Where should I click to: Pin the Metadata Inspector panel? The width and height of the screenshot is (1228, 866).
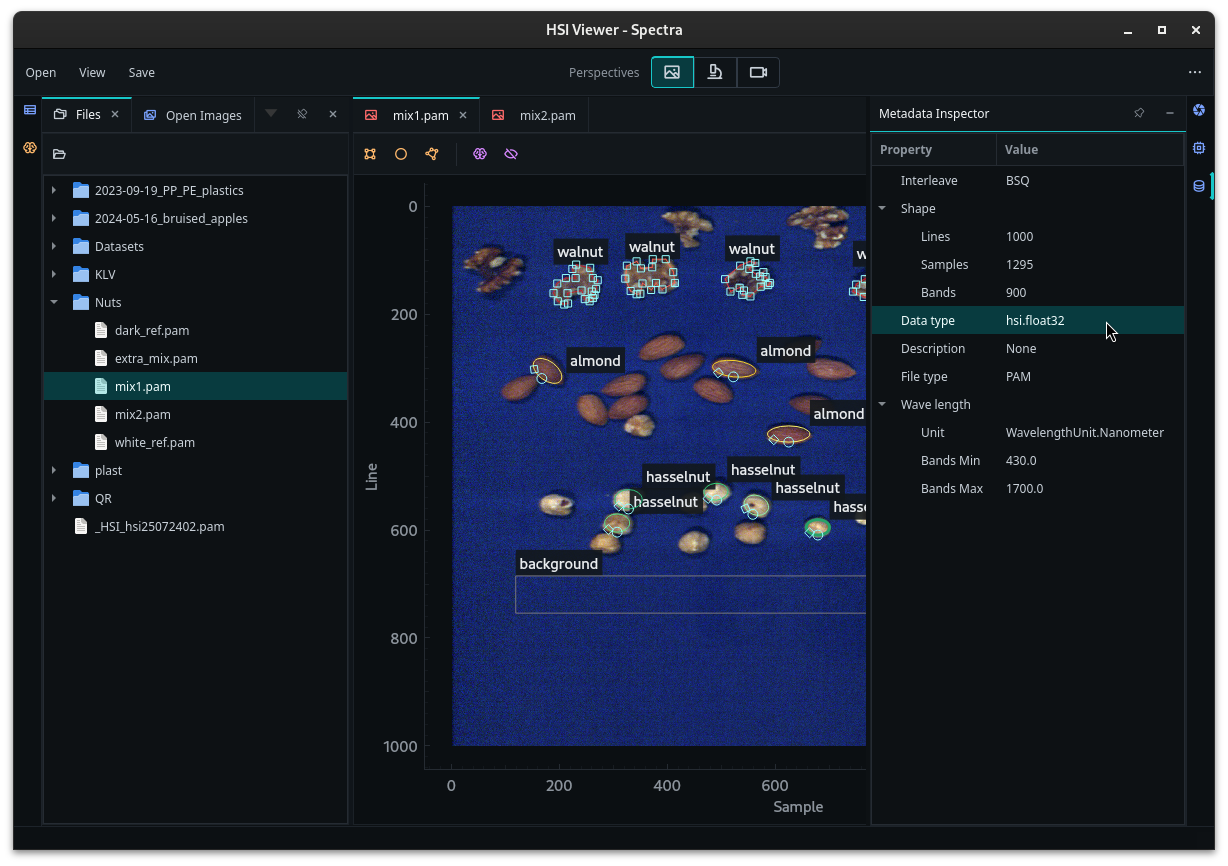click(x=1139, y=113)
